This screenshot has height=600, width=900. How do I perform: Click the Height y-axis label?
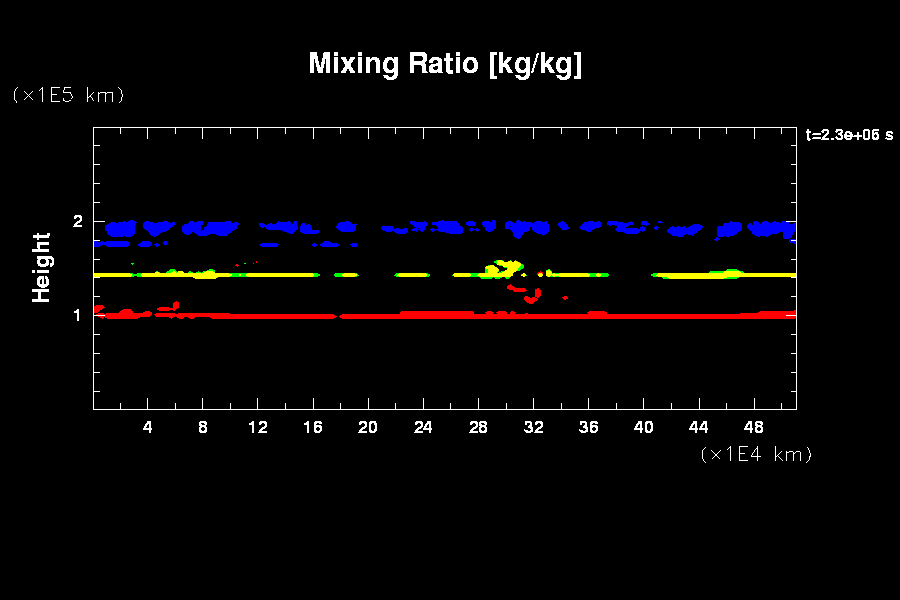click(41, 267)
